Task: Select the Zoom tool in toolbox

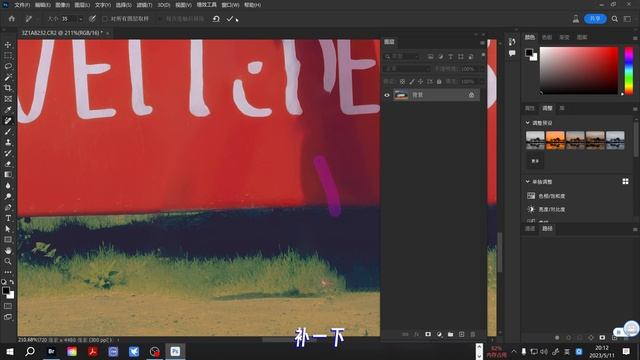Action: pyautogui.click(x=8, y=261)
